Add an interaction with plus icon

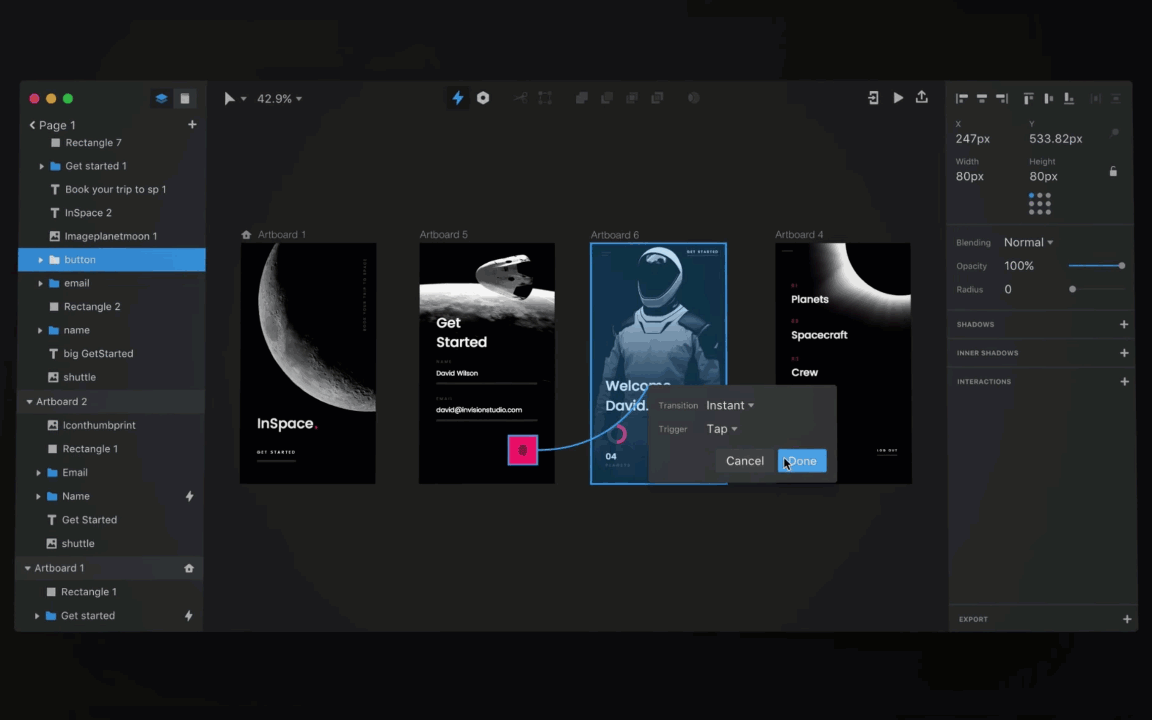point(1124,381)
